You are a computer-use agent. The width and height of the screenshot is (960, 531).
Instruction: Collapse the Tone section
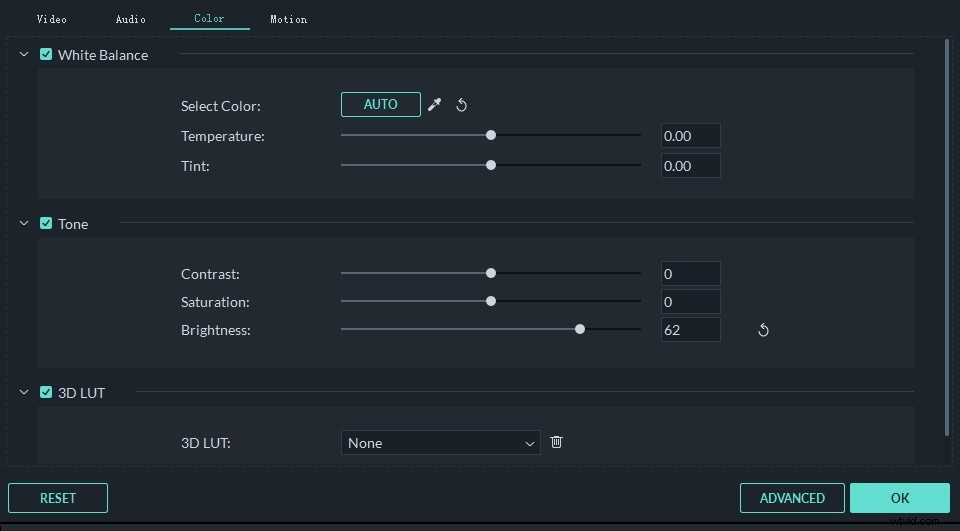(x=24, y=224)
